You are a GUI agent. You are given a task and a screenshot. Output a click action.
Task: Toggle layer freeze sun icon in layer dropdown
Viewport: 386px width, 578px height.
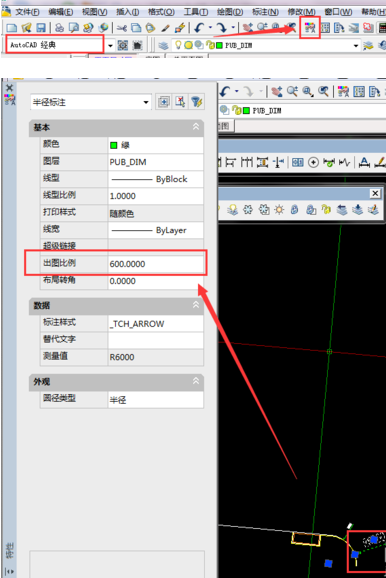(x=188, y=45)
